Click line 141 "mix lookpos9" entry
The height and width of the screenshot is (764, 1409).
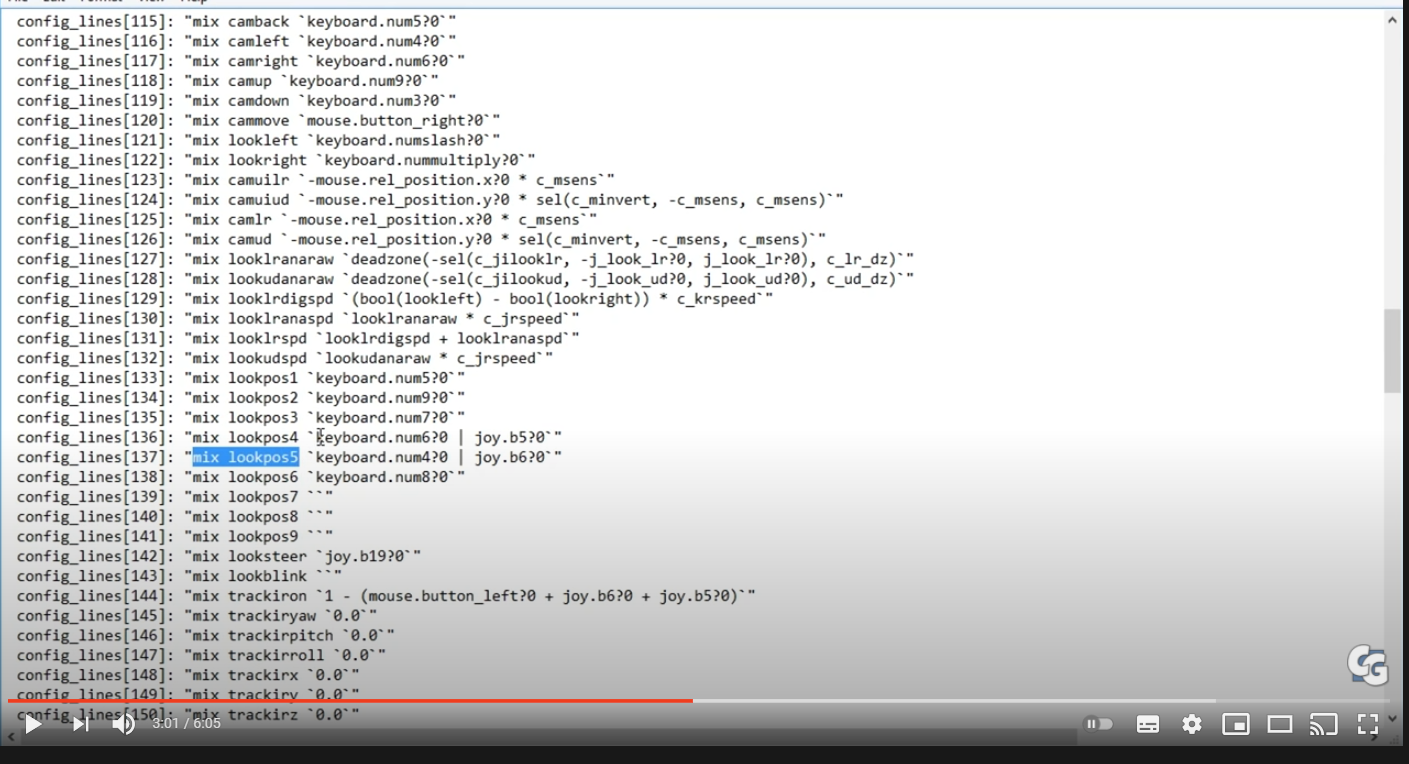(175, 536)
